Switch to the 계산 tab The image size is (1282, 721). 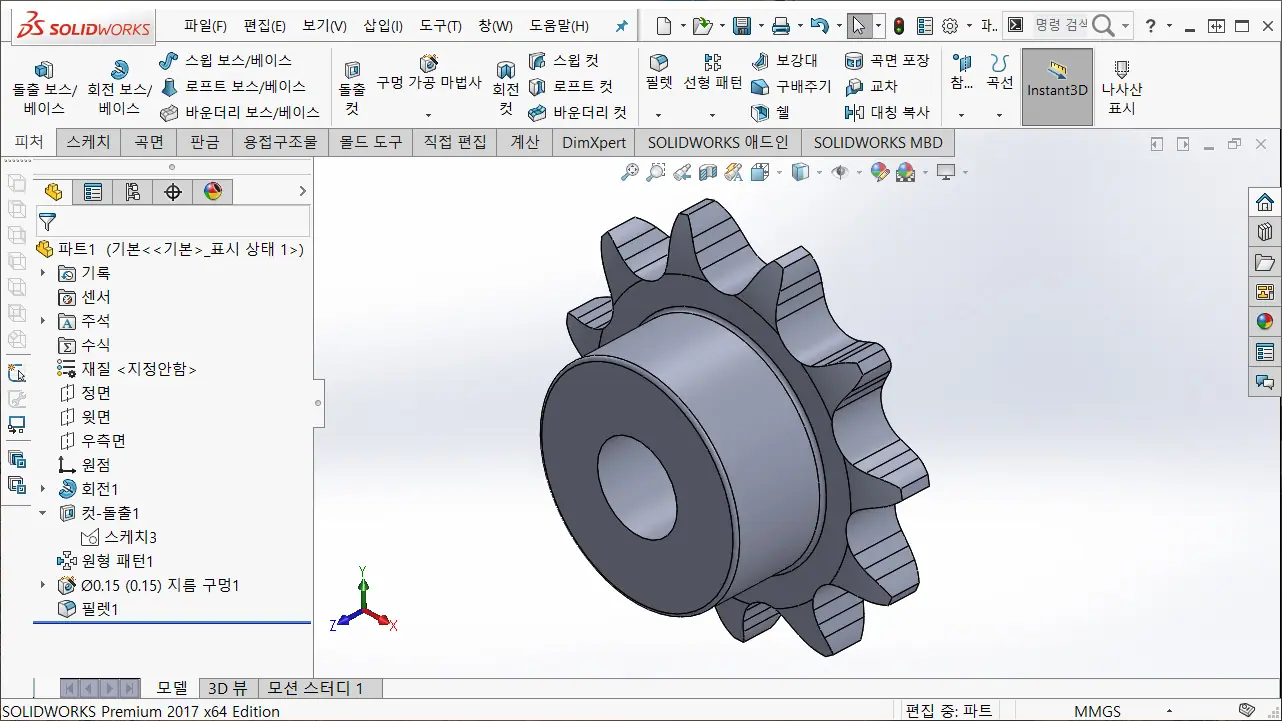coord(524,142)
